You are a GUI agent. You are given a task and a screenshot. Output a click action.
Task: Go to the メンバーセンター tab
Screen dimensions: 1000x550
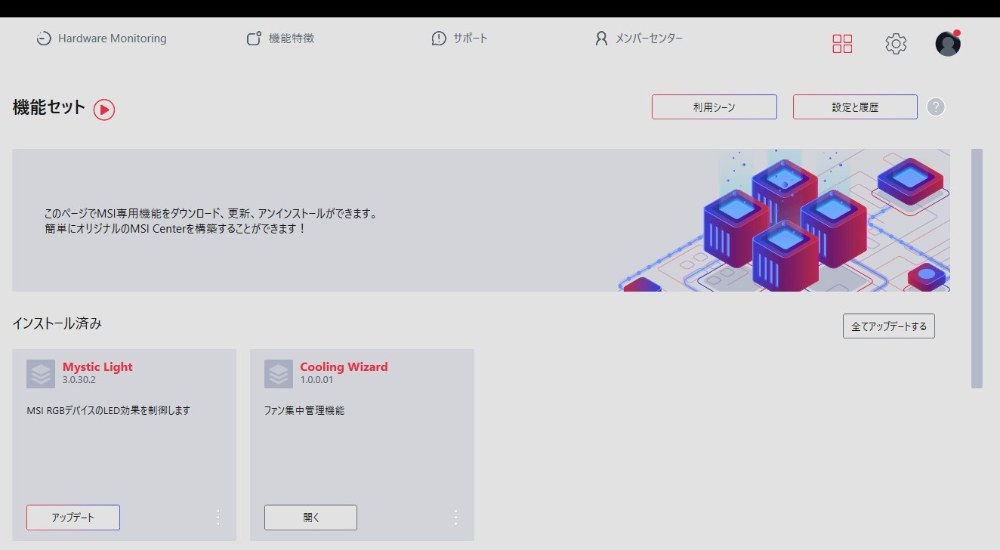pyautogui.click(x=638, y=38)
